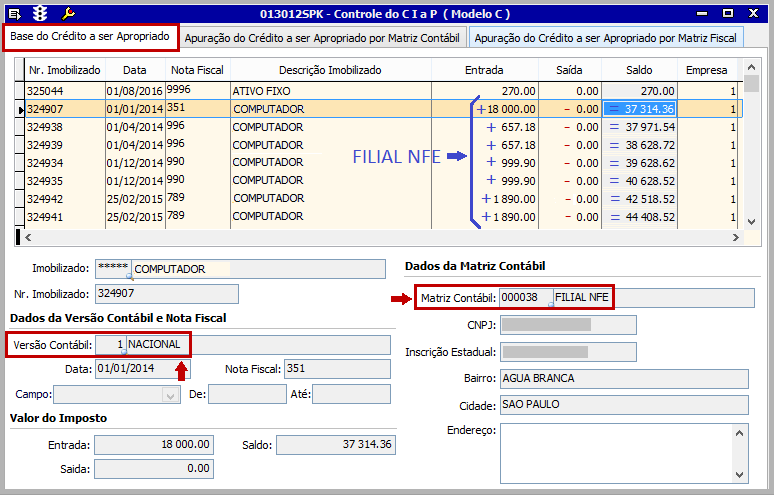The width and height of the screenshot is (774, 495).
Task: Minimize the Controle do CIaP window
Action: [x=702, y=13]
